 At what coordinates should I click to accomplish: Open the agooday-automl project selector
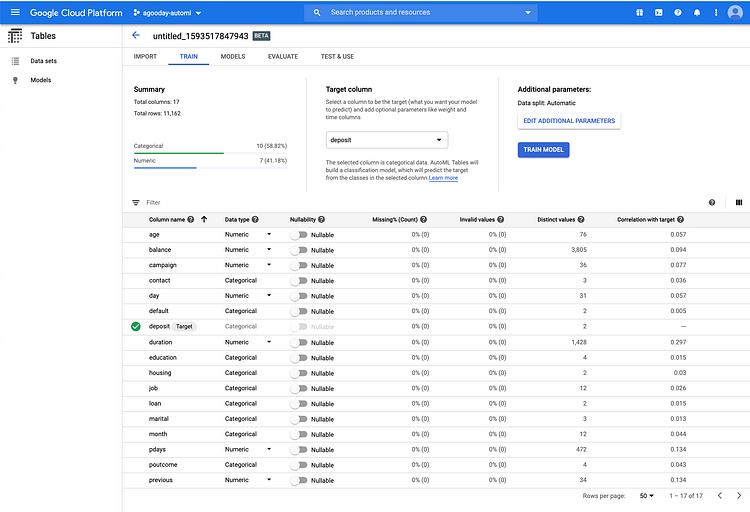click(x=167, y=13)
